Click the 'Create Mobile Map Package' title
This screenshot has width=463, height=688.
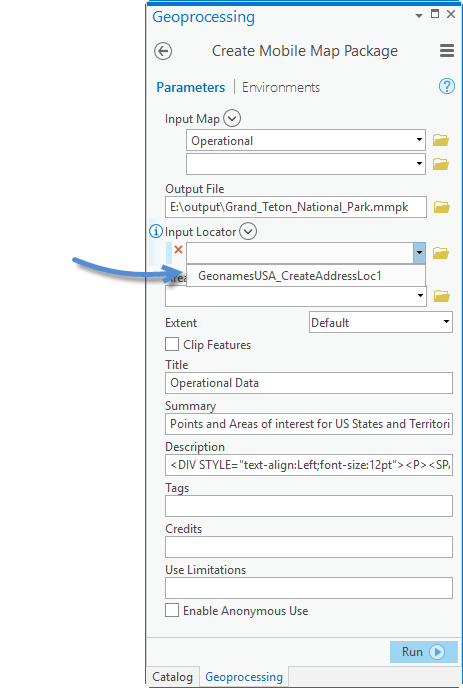(305, 51)
